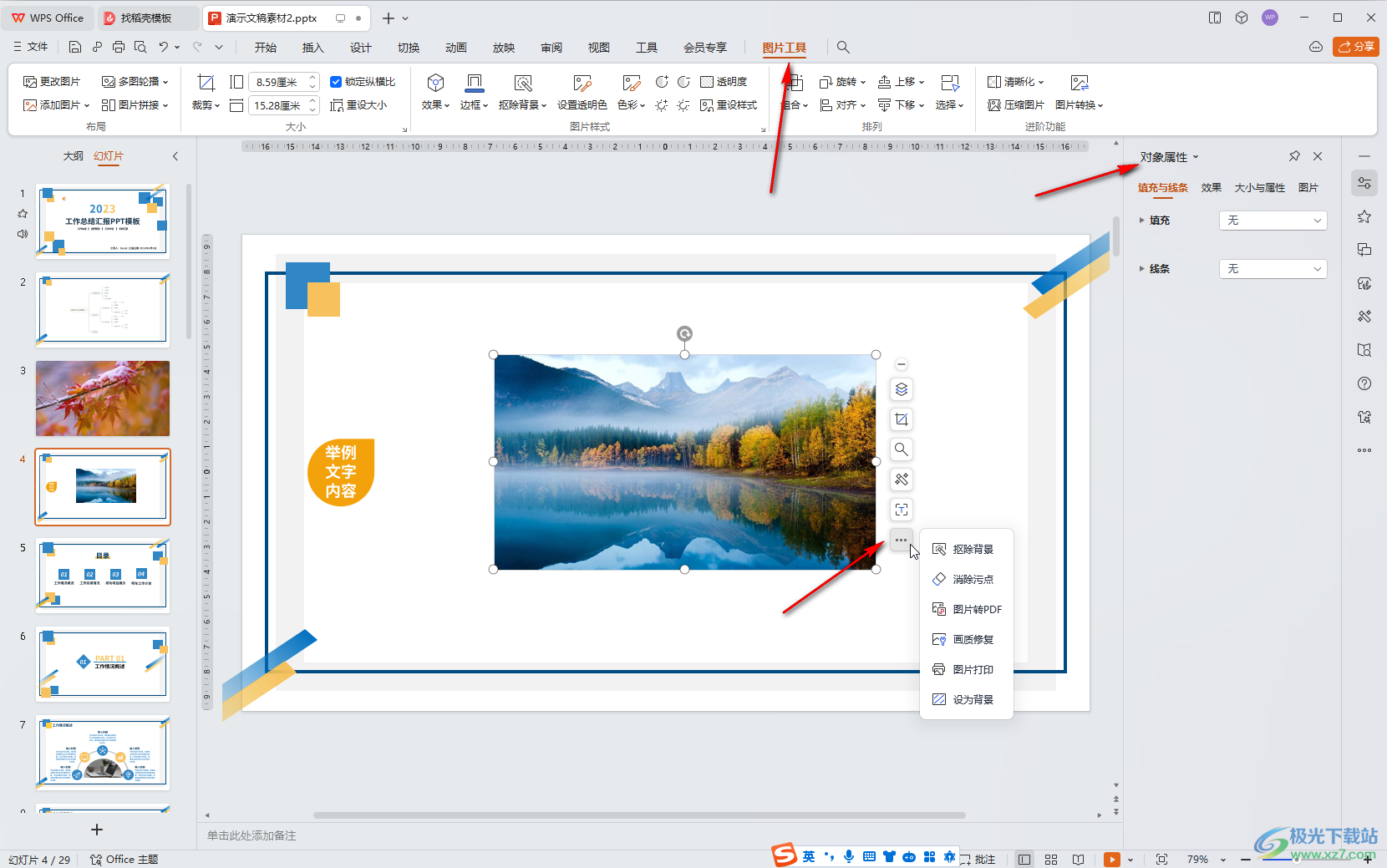
Task: Click the add picture button
Action: click(56, 105)
